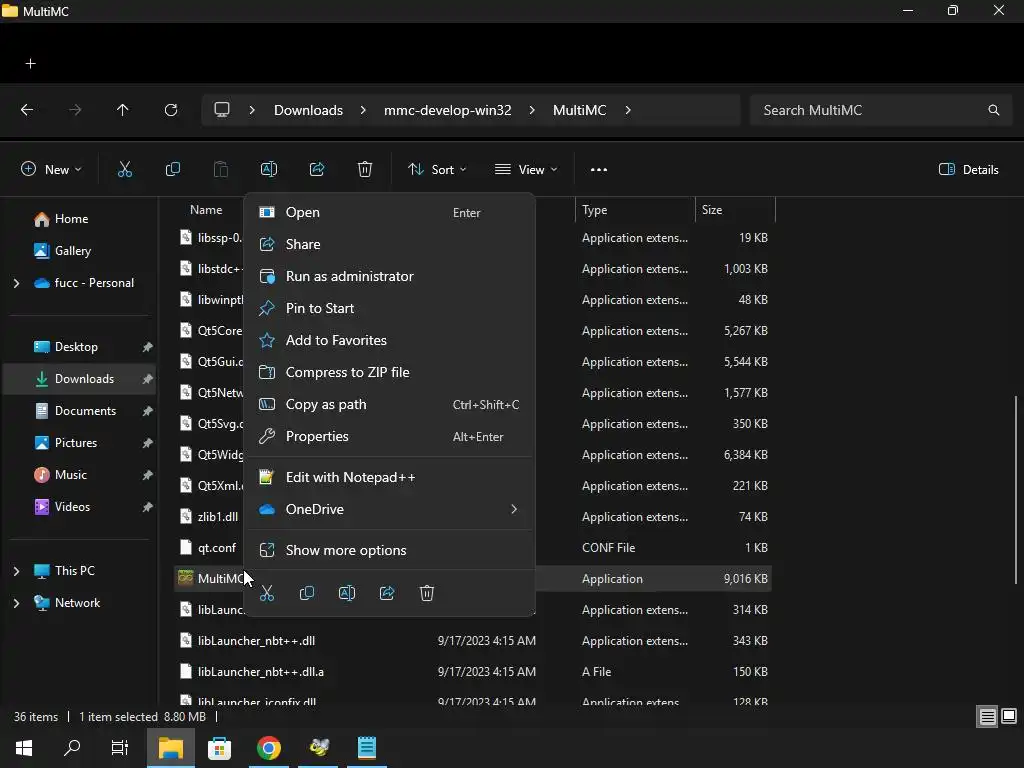The height and width of the screenshot is (768, 1024).
Task: Expand the fucc - Personal tree node
Action: coord(16,283)
